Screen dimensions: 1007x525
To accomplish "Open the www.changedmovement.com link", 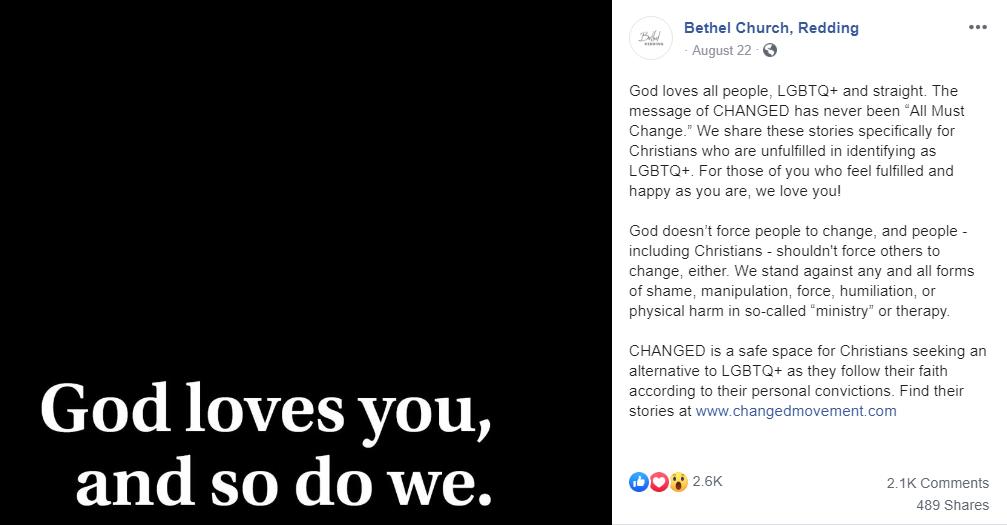I will click(x=796, y=410).
